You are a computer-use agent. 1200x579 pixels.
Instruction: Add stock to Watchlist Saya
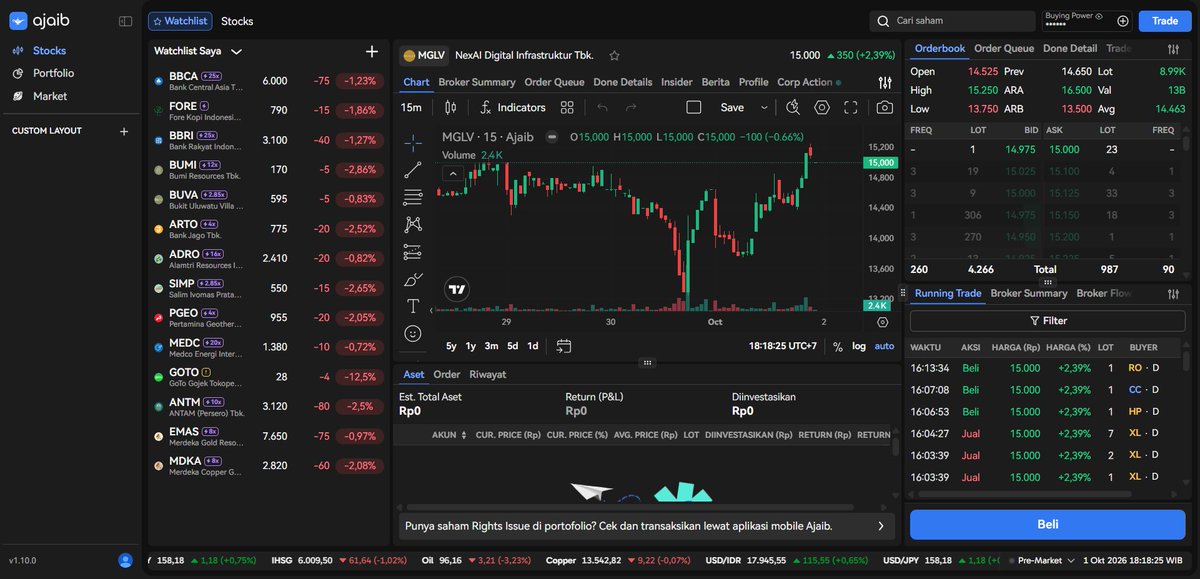(x=372, y=51)
